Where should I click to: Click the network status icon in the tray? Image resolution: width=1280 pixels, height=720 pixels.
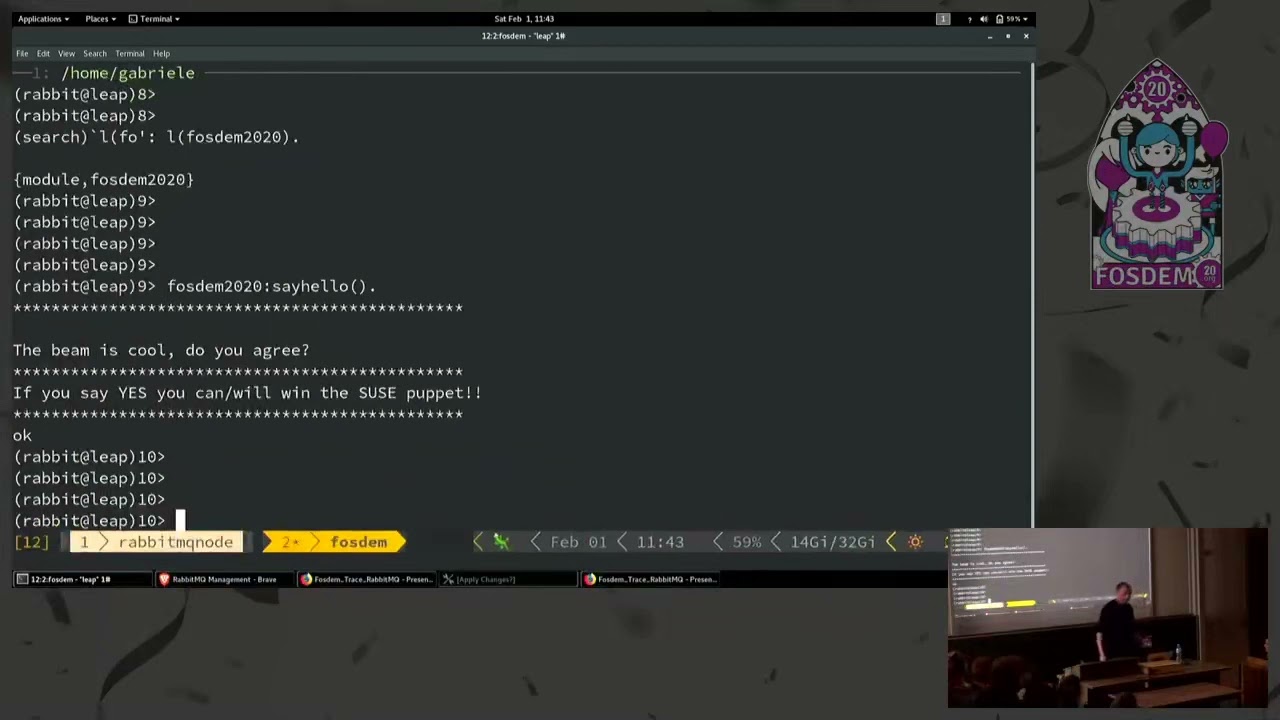pyautogui.click(x=969, y=19)
